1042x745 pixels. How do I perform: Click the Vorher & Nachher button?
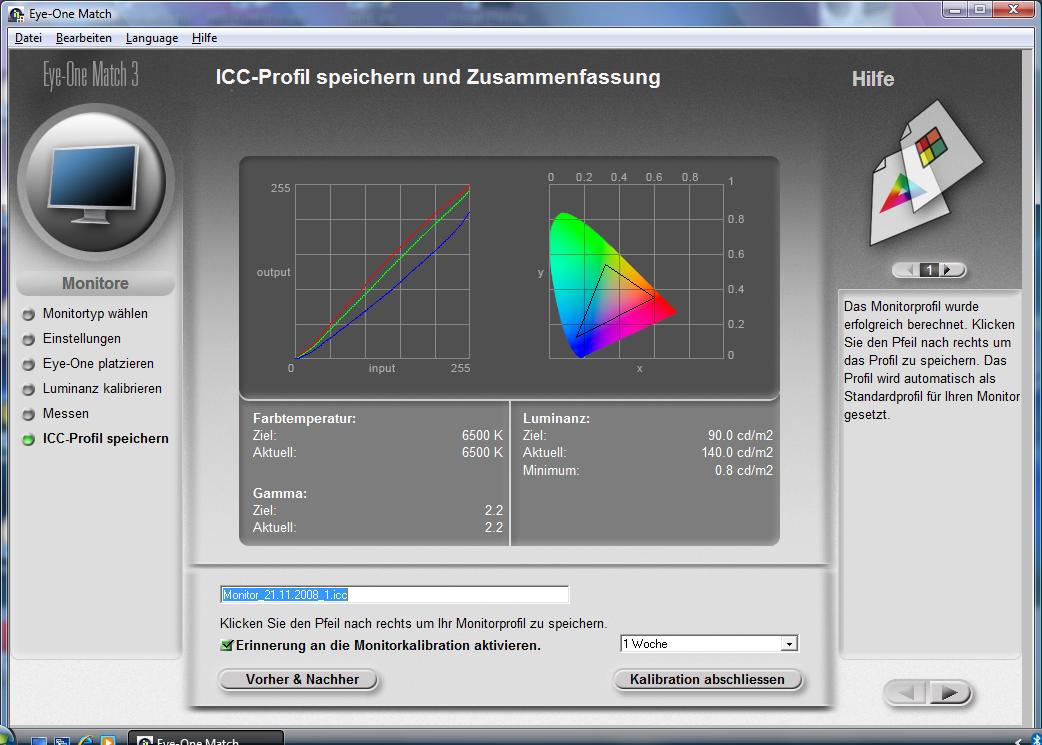tap(298, 679)
